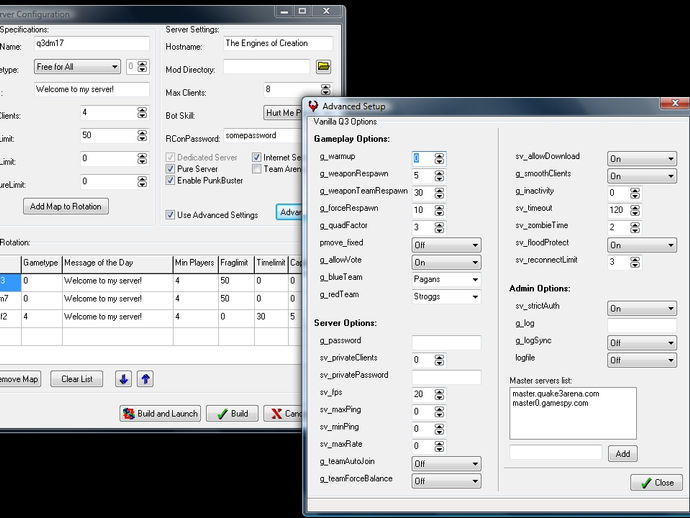Toggle Pure Server checkbox

coord(170,169)
